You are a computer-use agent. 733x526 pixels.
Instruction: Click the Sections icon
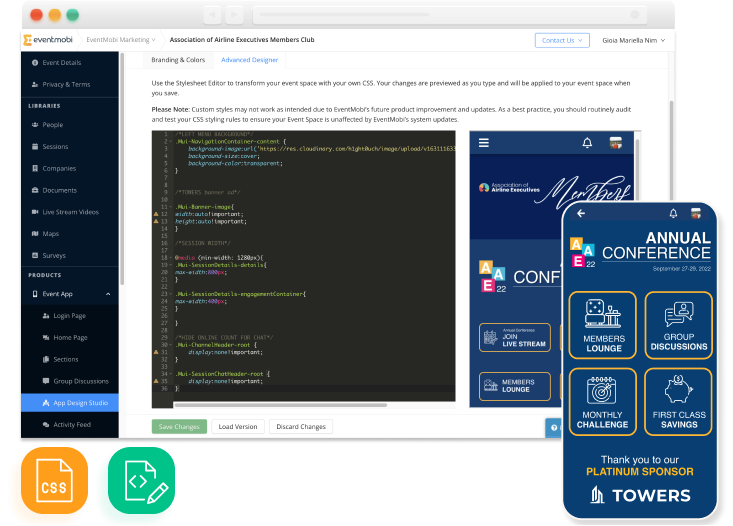click(x=46, y=359)
